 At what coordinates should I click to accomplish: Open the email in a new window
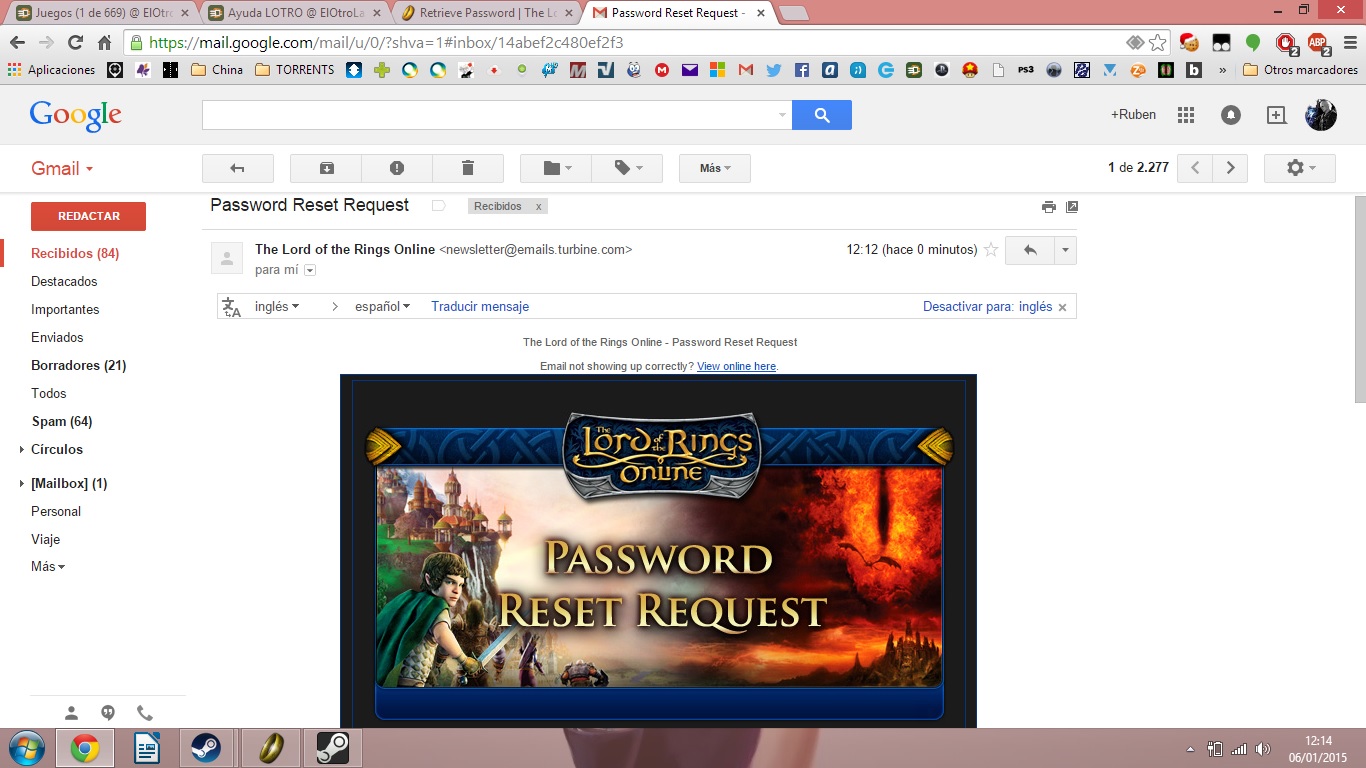coord(1072,207)
